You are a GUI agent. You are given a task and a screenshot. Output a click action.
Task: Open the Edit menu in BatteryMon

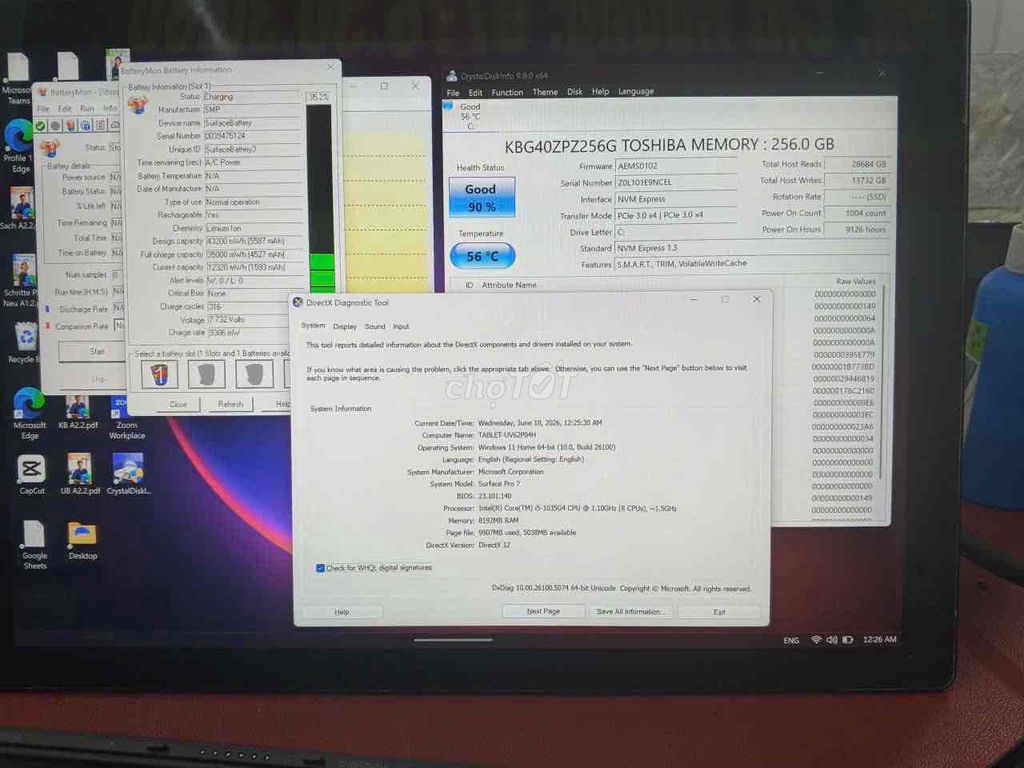click(65, 109)
